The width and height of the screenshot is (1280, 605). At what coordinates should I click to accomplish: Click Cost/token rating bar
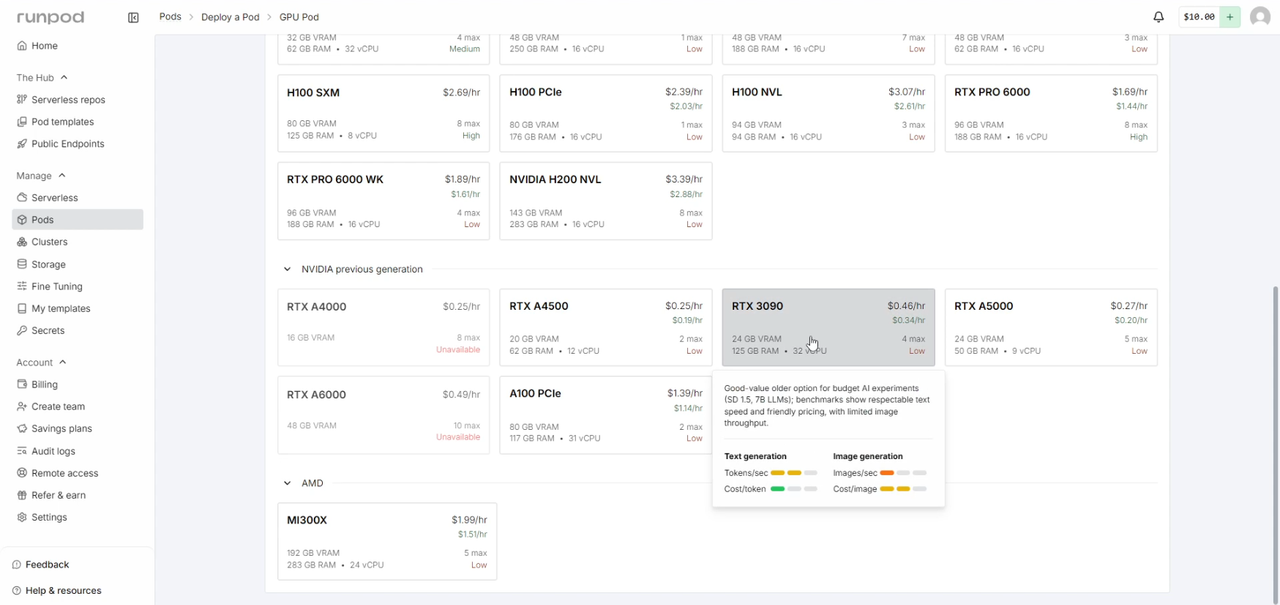(x=794, y=489)
